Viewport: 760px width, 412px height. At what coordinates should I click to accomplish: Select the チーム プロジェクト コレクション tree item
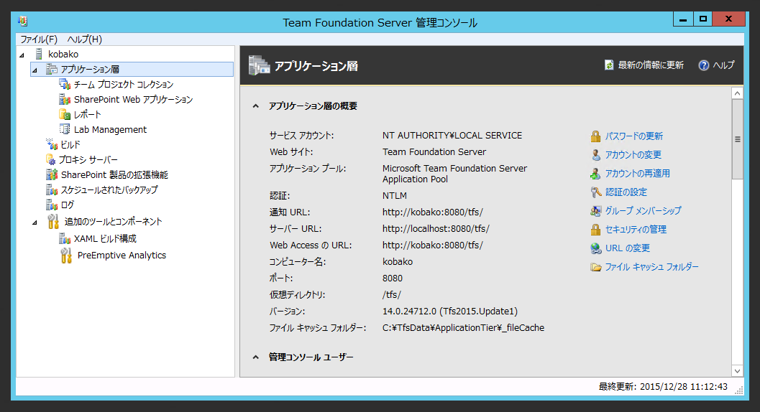123,84
